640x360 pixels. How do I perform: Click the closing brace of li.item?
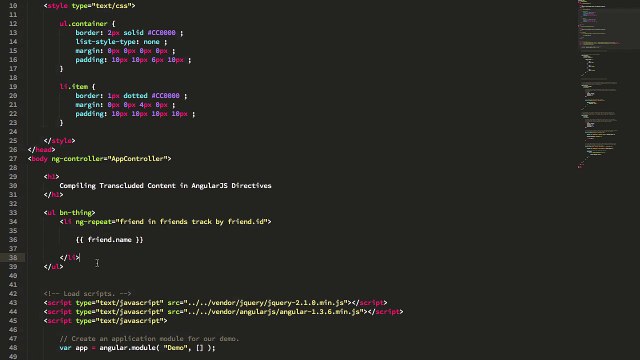61,122
